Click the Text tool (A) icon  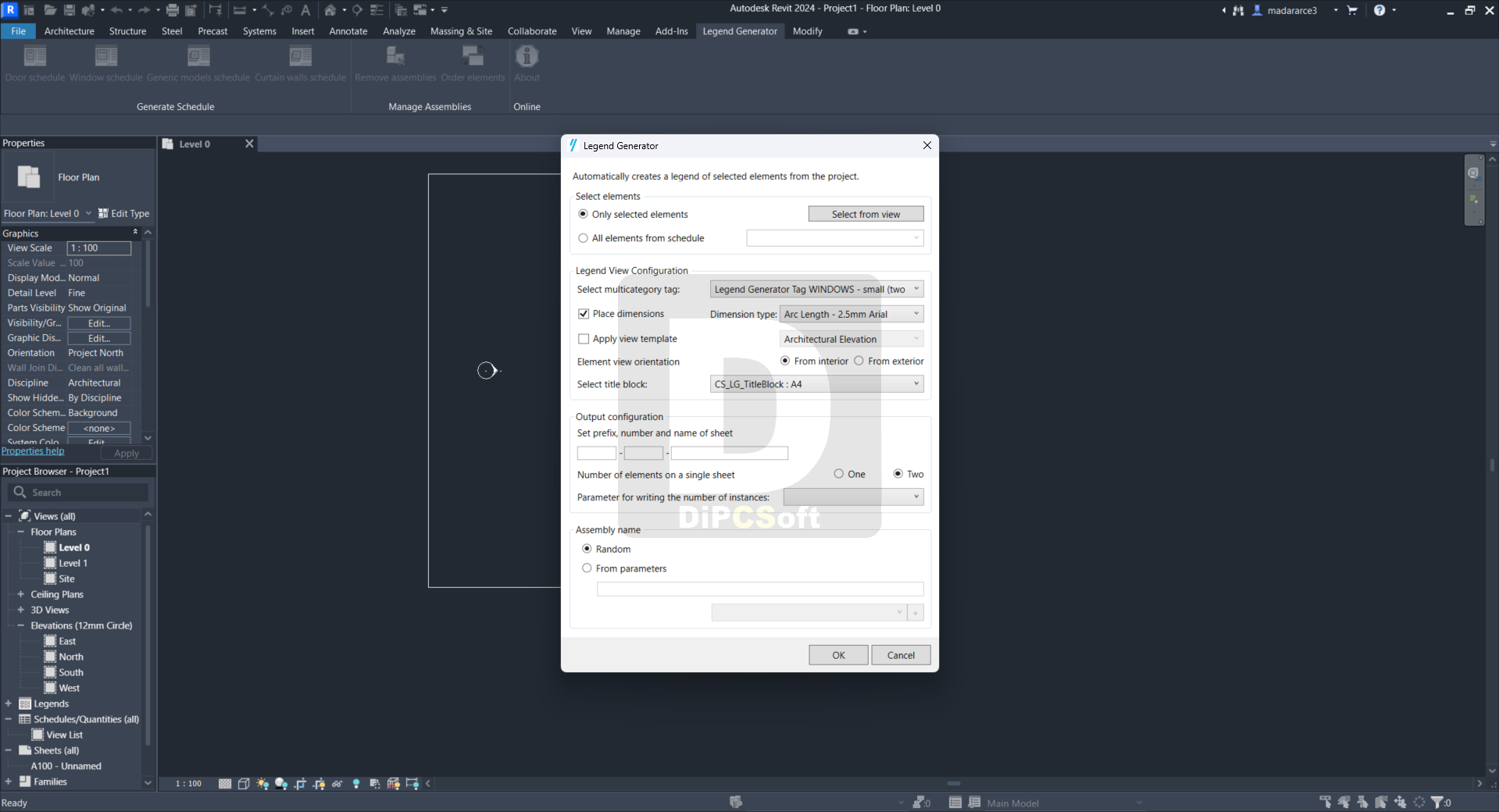(x=305, y=10)
